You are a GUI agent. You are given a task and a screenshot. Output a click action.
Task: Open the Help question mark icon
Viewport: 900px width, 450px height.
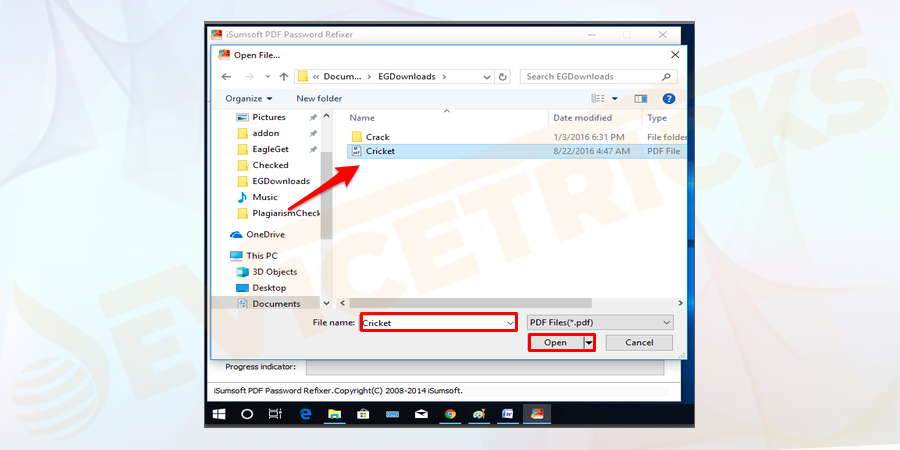(x=669, y=99)
